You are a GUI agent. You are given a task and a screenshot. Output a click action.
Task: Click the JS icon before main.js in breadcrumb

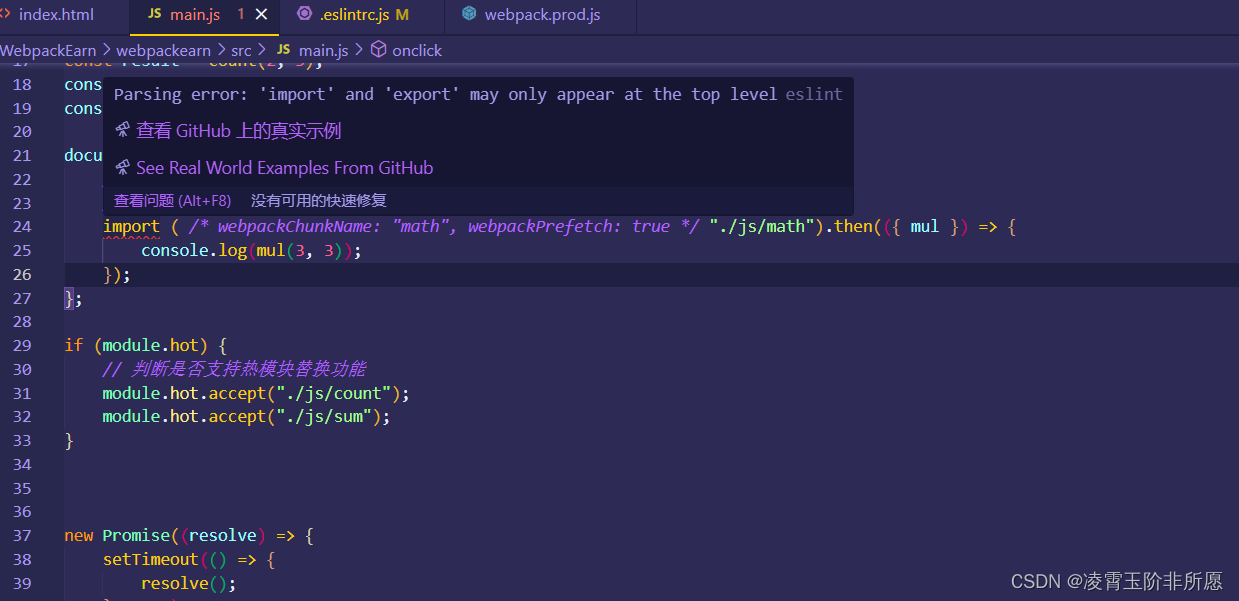283,49
